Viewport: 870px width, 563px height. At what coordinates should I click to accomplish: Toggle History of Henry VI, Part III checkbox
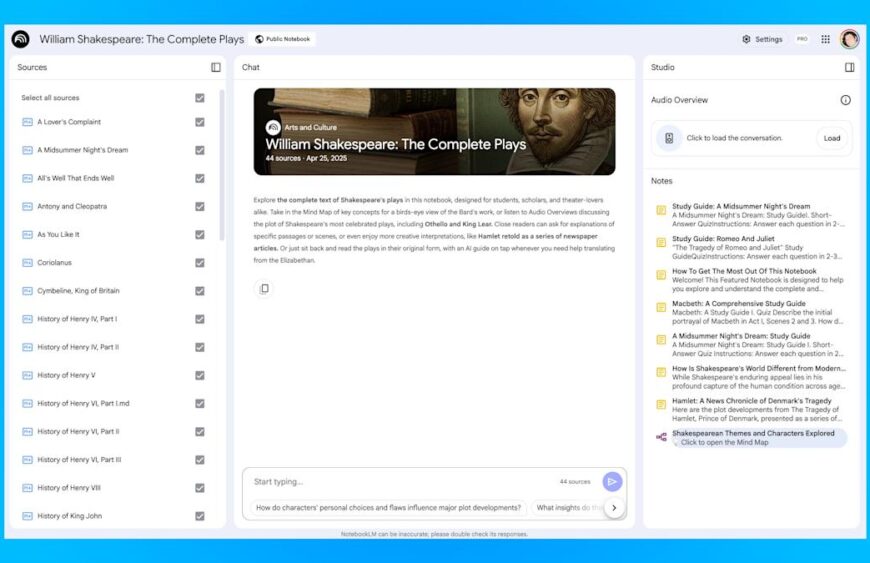[200, 460]
